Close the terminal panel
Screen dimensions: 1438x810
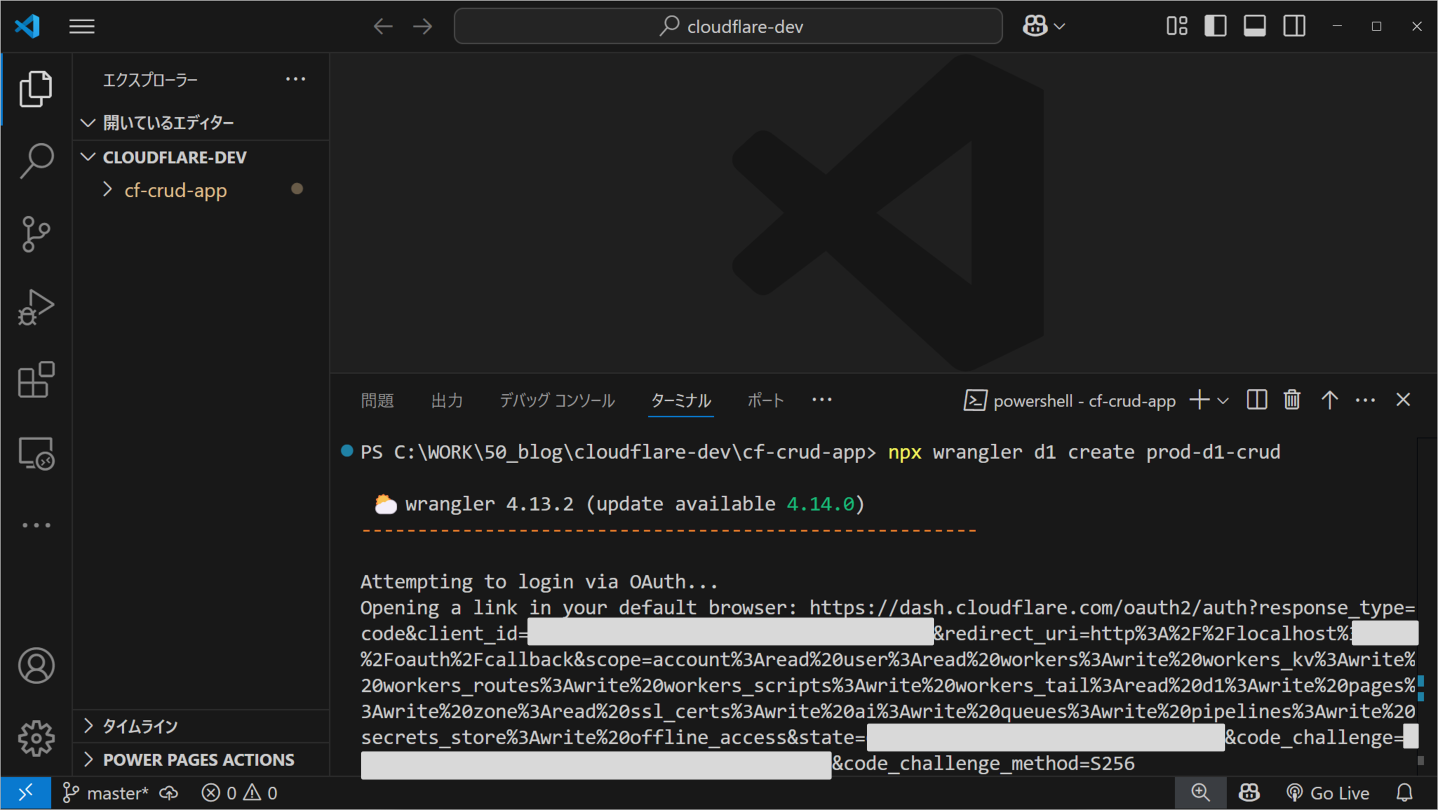1403,400
